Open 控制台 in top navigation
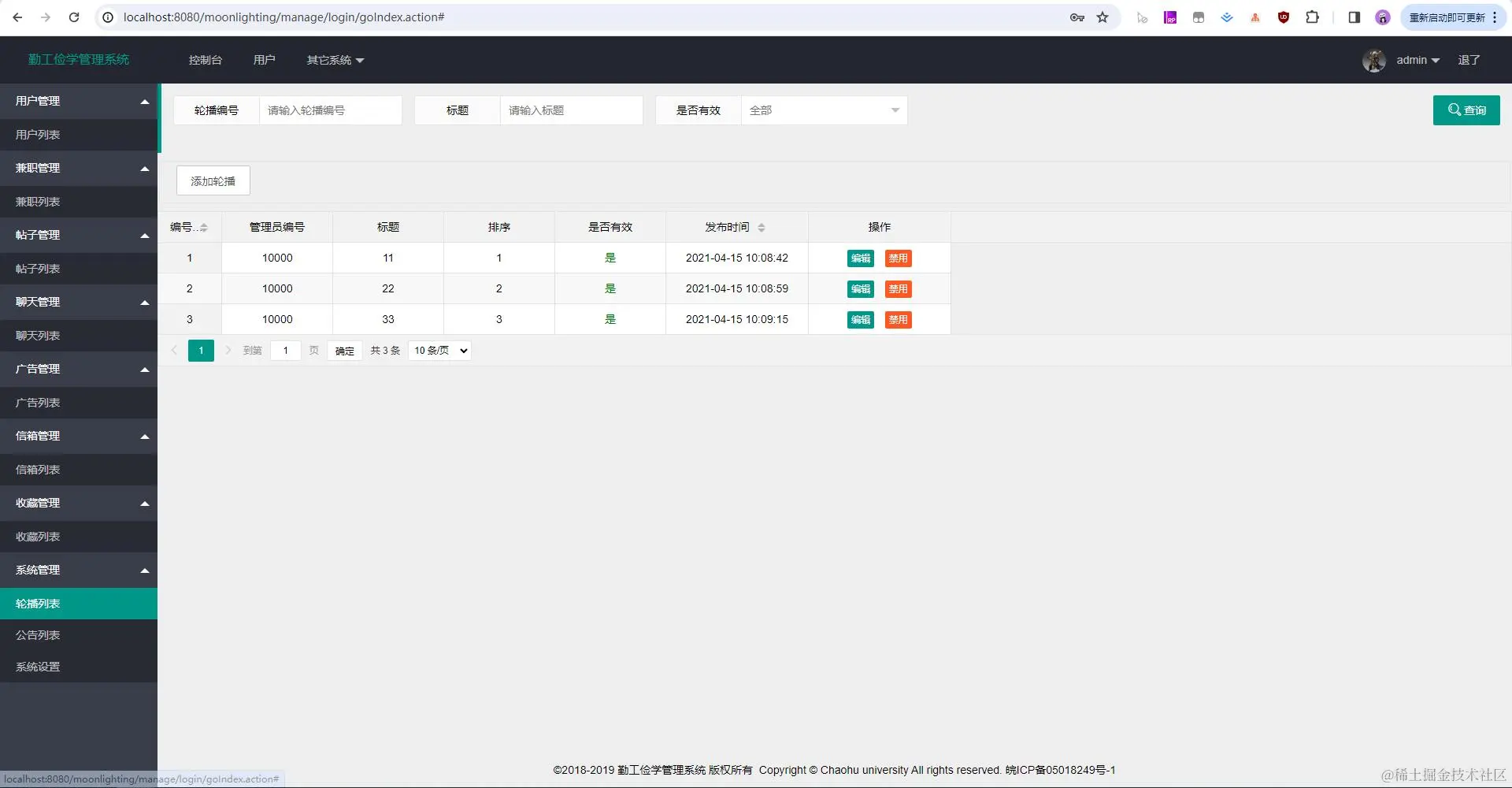Screen dimensions: 1512x788 click(x=206, y=60)
